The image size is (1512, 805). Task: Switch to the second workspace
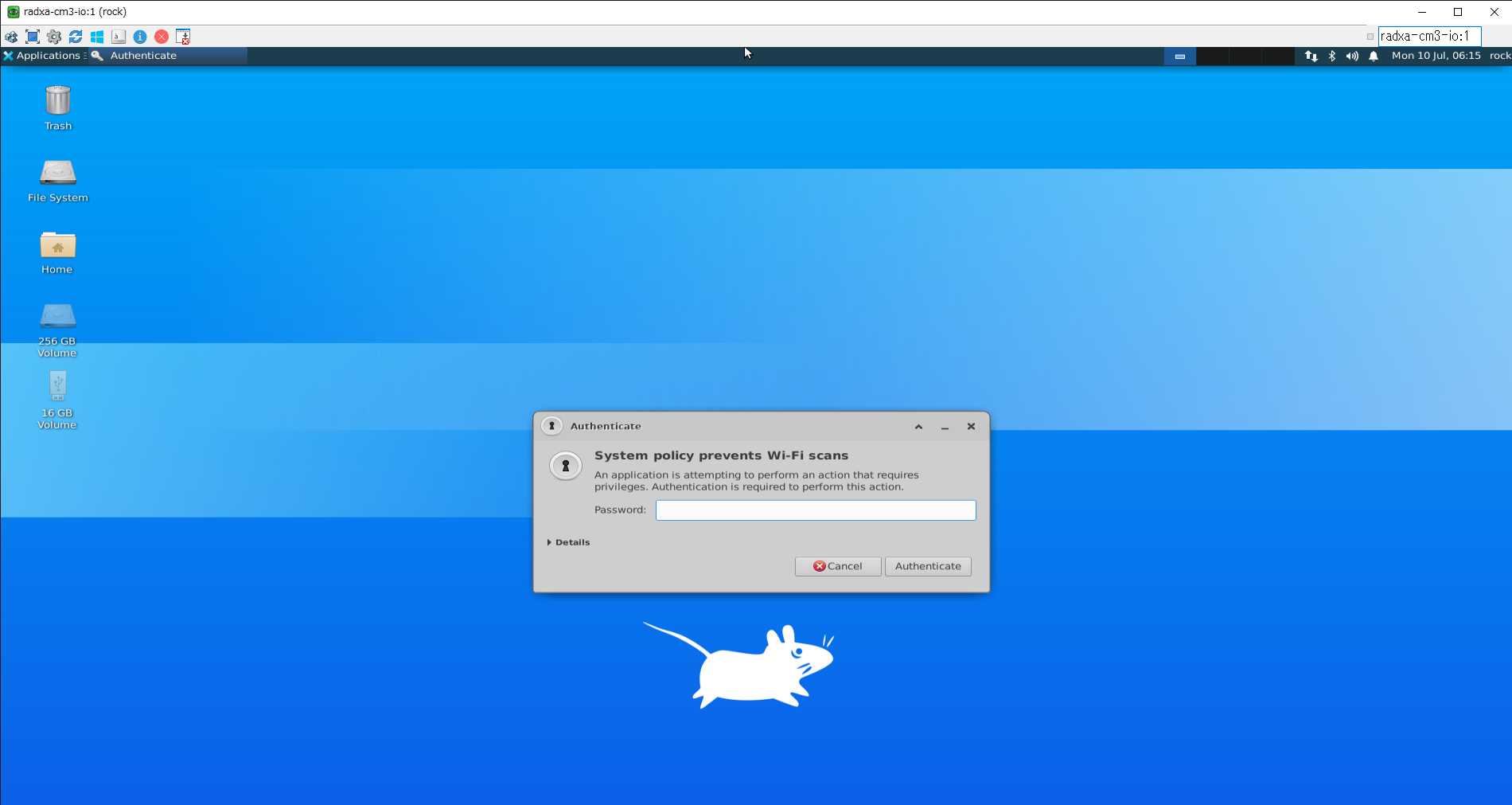coord(1213,56)
